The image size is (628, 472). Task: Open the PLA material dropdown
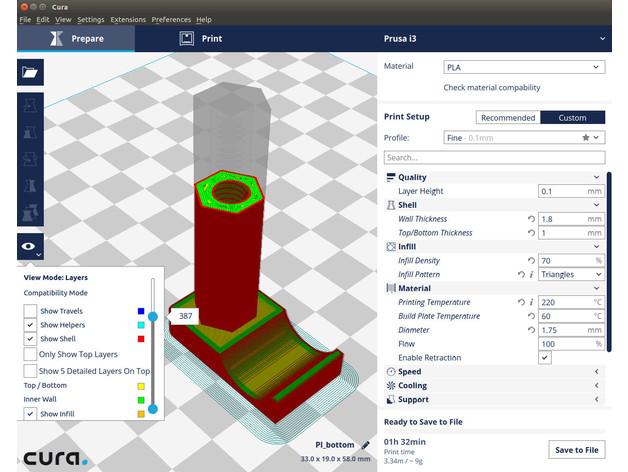524,67
